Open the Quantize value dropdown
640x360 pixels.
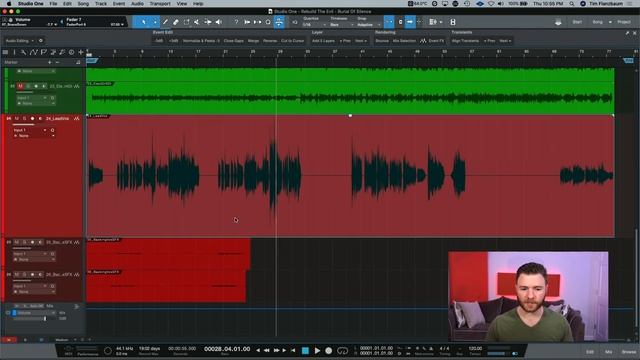click(x=314, y=25)
